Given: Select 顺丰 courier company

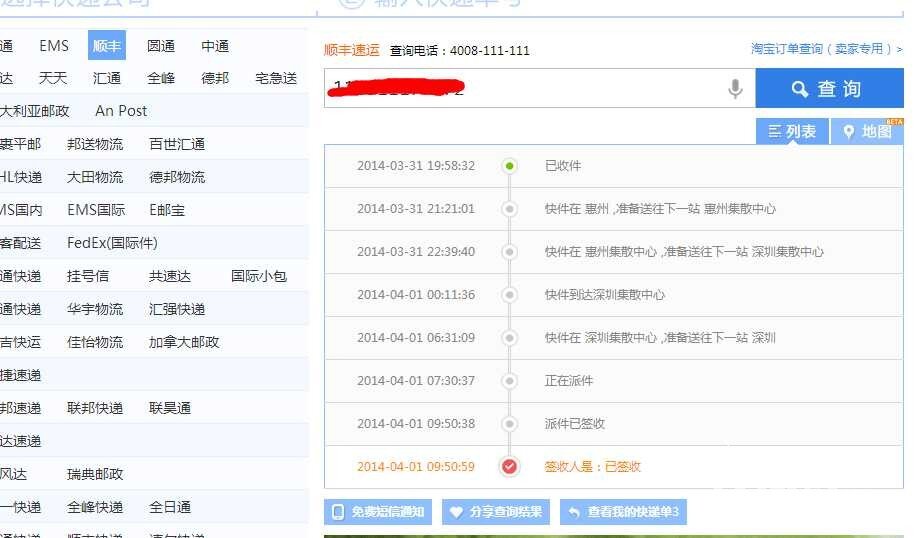Looking at the screenshot, I should 107,45.
